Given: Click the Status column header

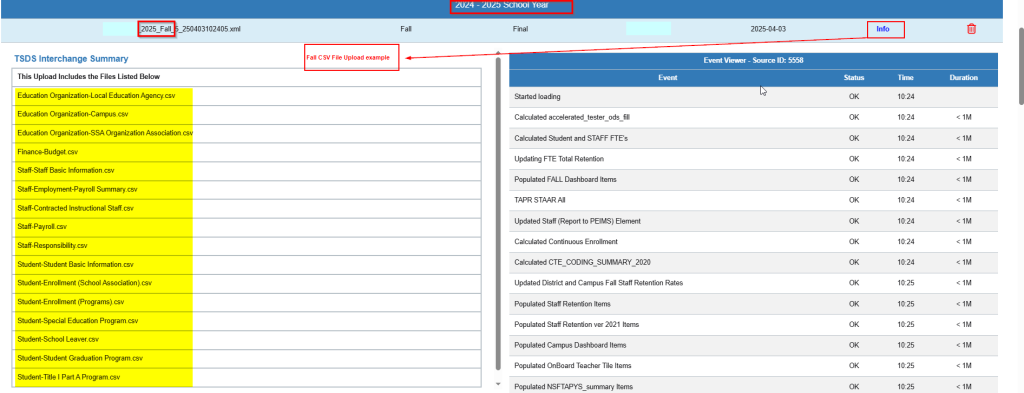Looking at the screenshot, I should 854,78.
